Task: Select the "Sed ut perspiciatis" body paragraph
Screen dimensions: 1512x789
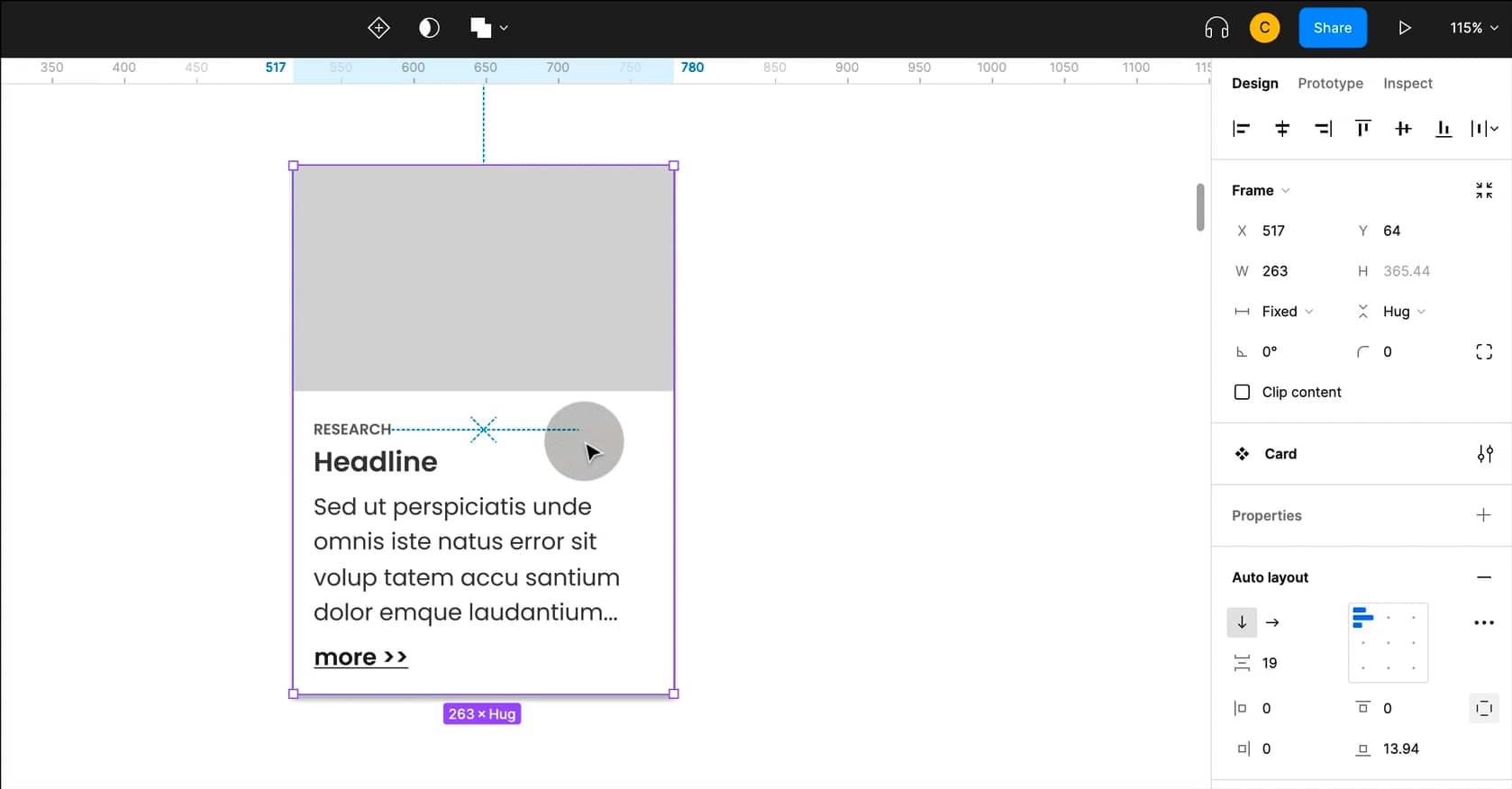Action: pos(466,559)
